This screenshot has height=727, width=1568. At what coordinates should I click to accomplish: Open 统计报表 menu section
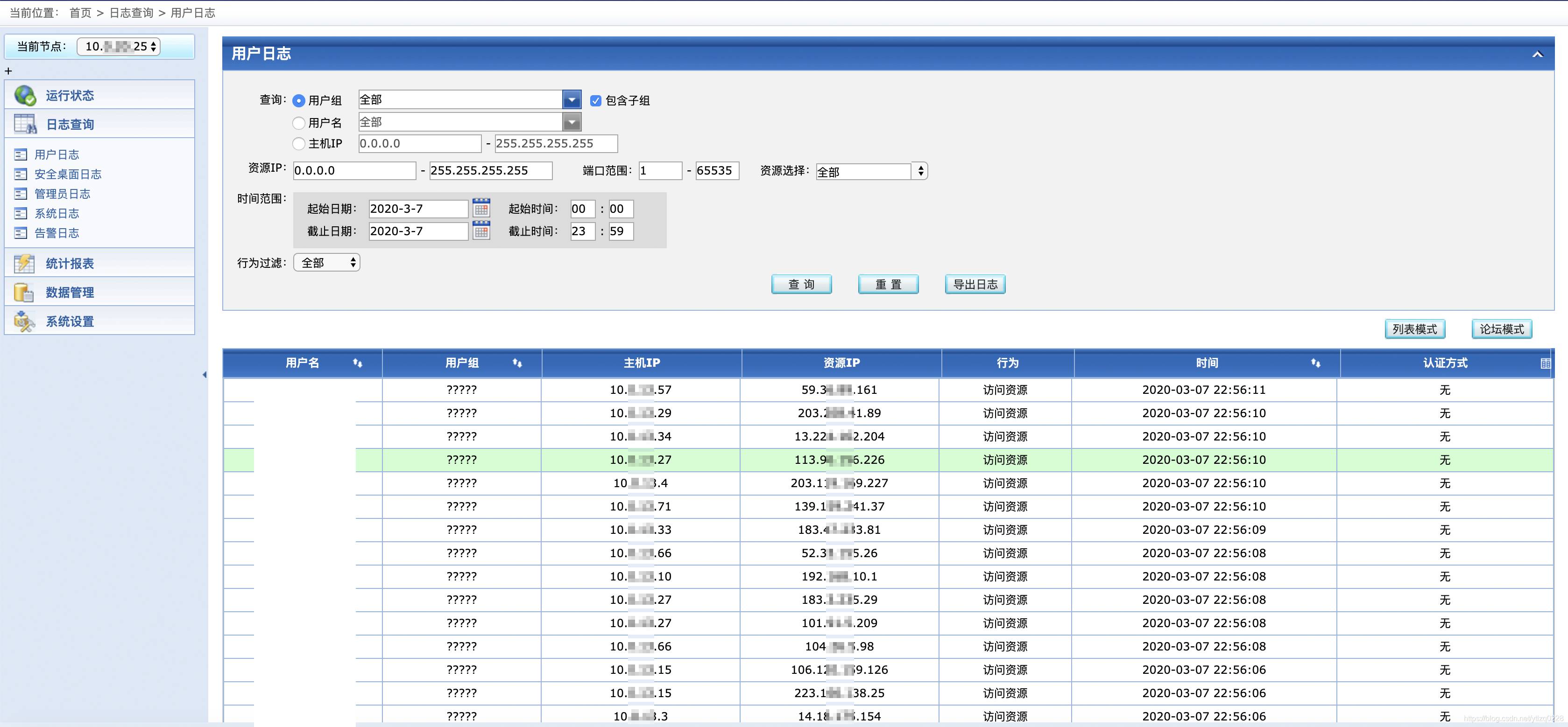[99, 263]
